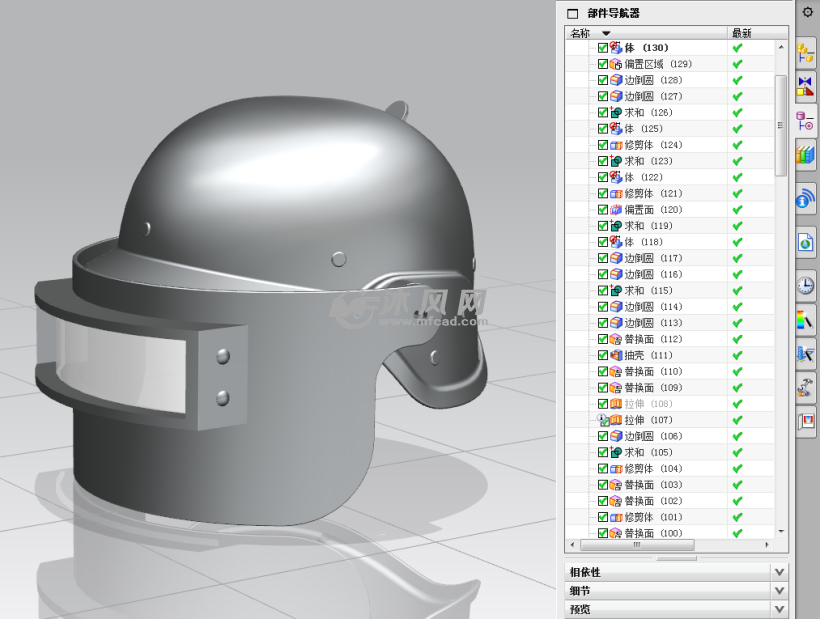Toggle checkbox for 体 (125)
This screenshot has width=820, height=619.
pyautogui.click(x=603, y=129)
